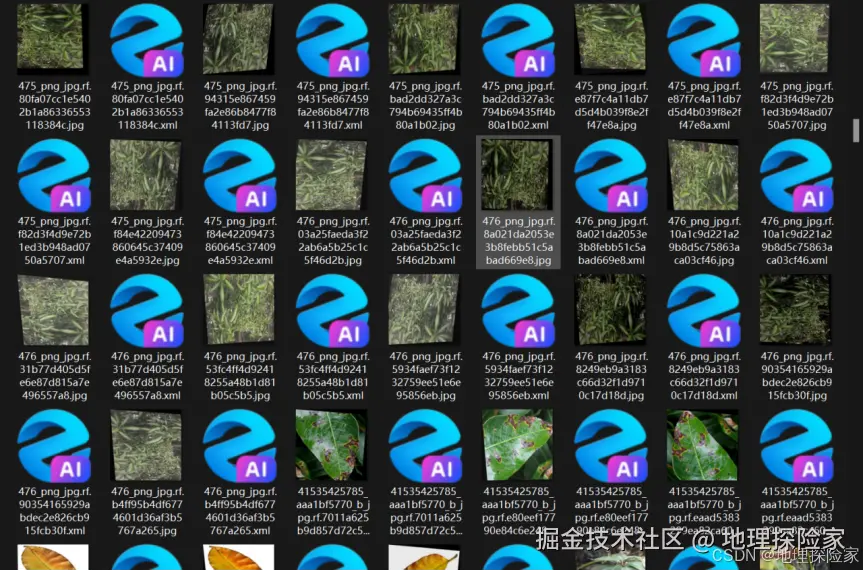The image size is (864, 571).
Task: Click thumbnail of 476 90354165929a .jpg
Action: click(795, 310)
